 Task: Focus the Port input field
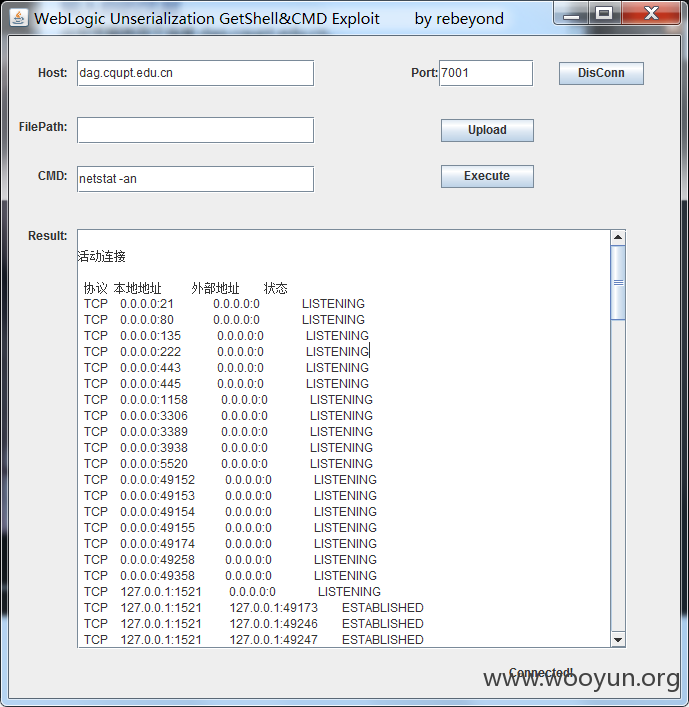[x=486, y=73]
